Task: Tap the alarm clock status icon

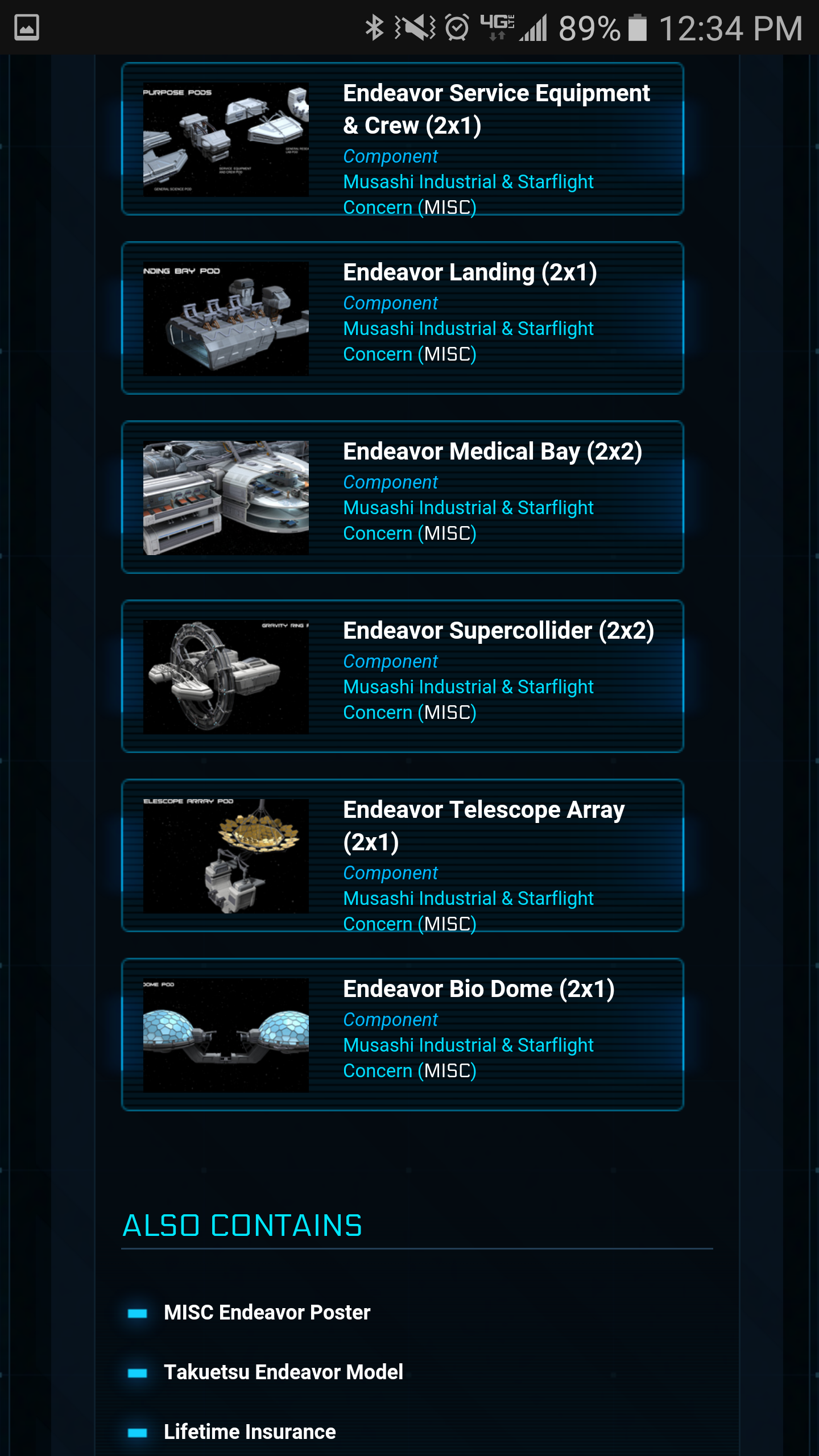Action: [x=457, y=27]
